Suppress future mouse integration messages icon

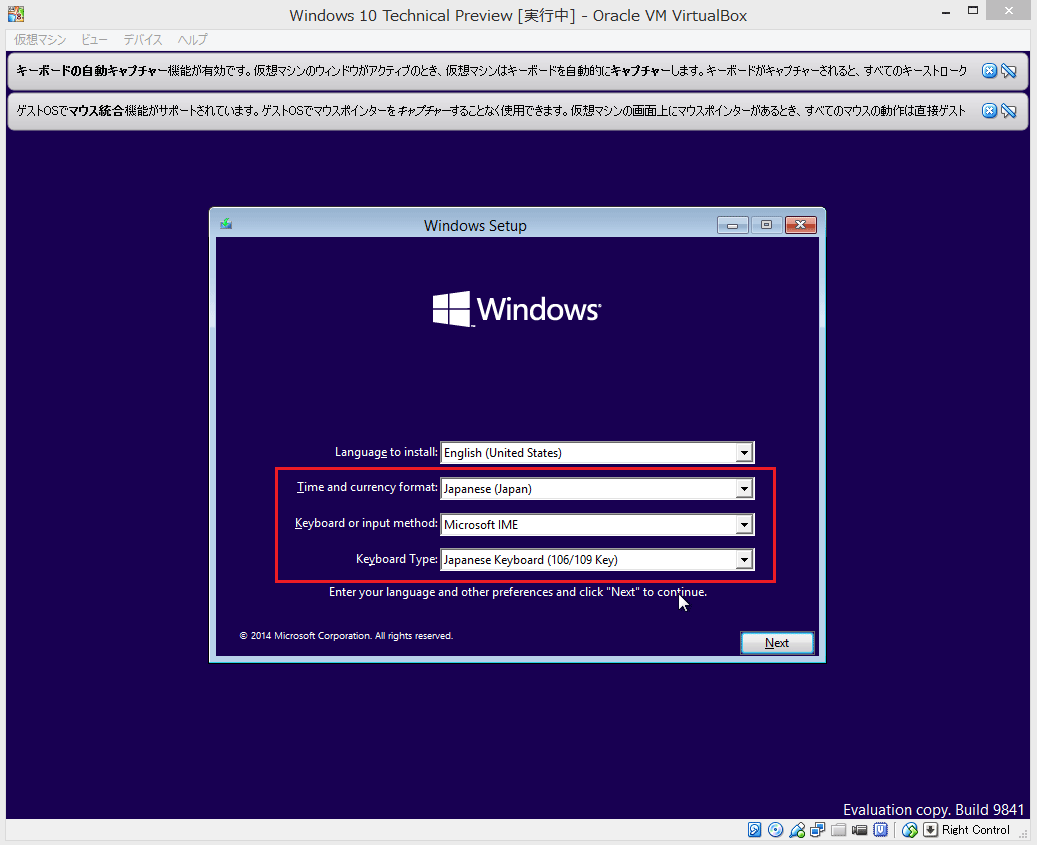(x=1009, y=111)
